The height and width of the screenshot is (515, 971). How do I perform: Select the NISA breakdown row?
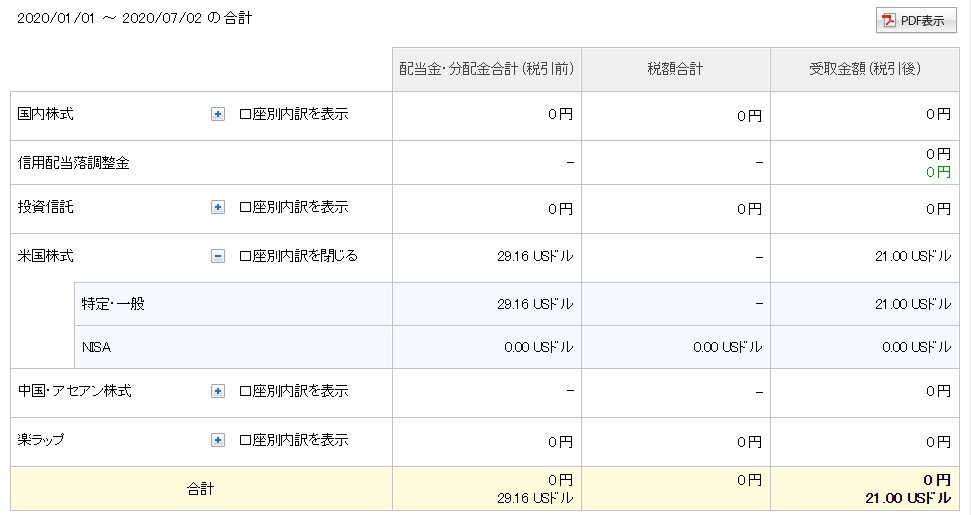pos(516,347)
